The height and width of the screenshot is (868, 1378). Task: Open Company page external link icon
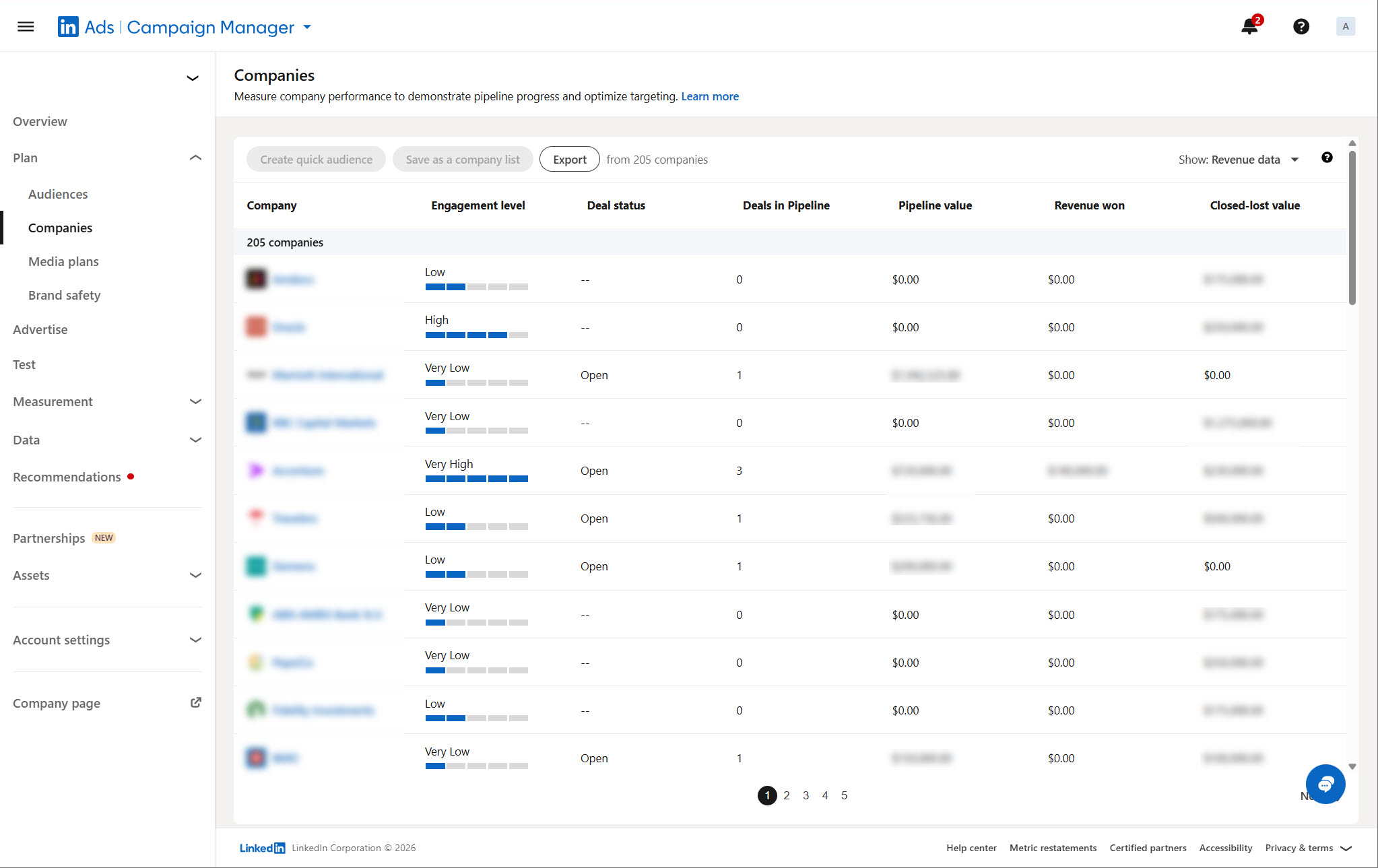(195, 702)
